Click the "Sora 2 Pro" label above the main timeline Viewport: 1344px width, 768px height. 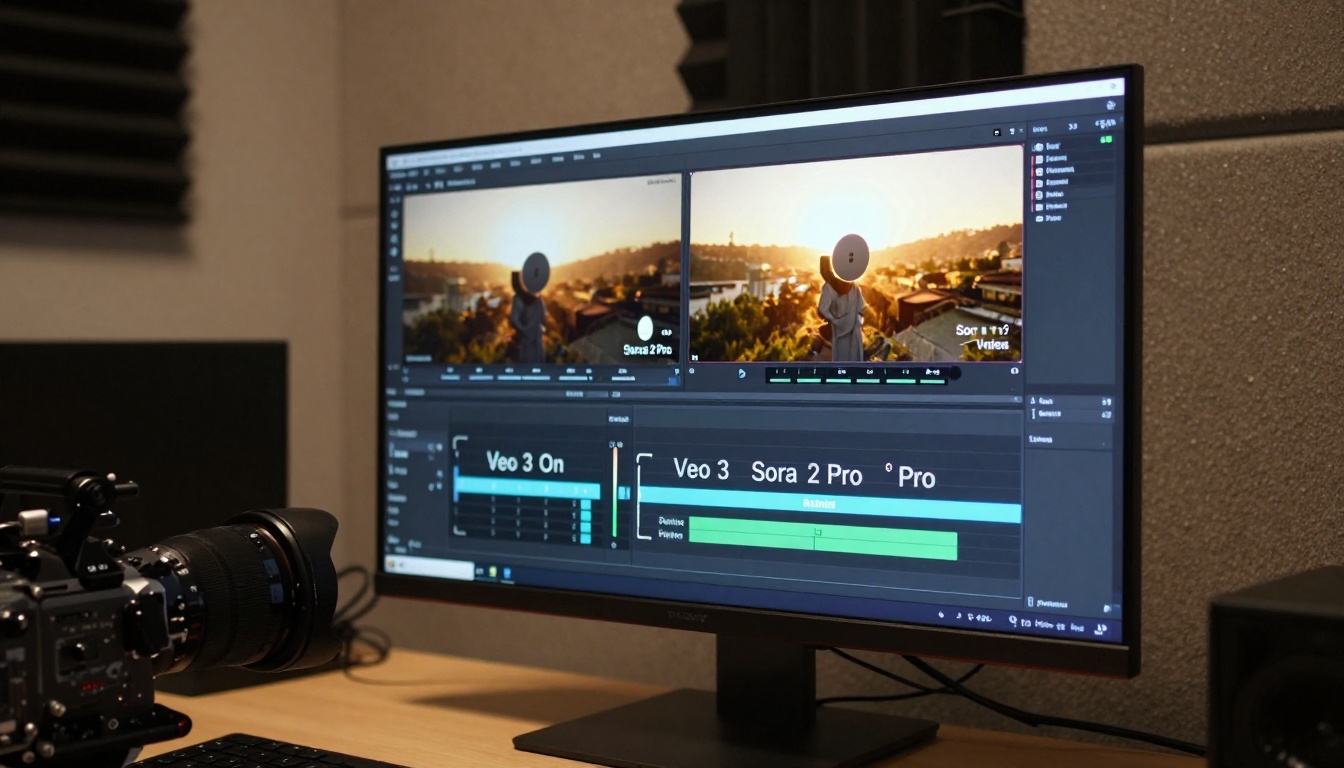(806, 474)
